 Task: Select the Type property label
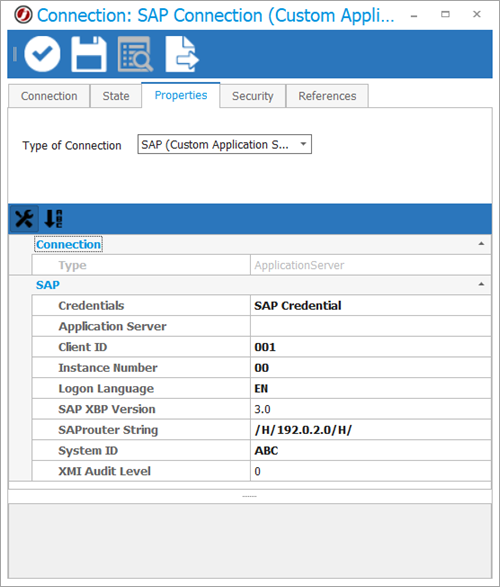click(x=72, y=265)
